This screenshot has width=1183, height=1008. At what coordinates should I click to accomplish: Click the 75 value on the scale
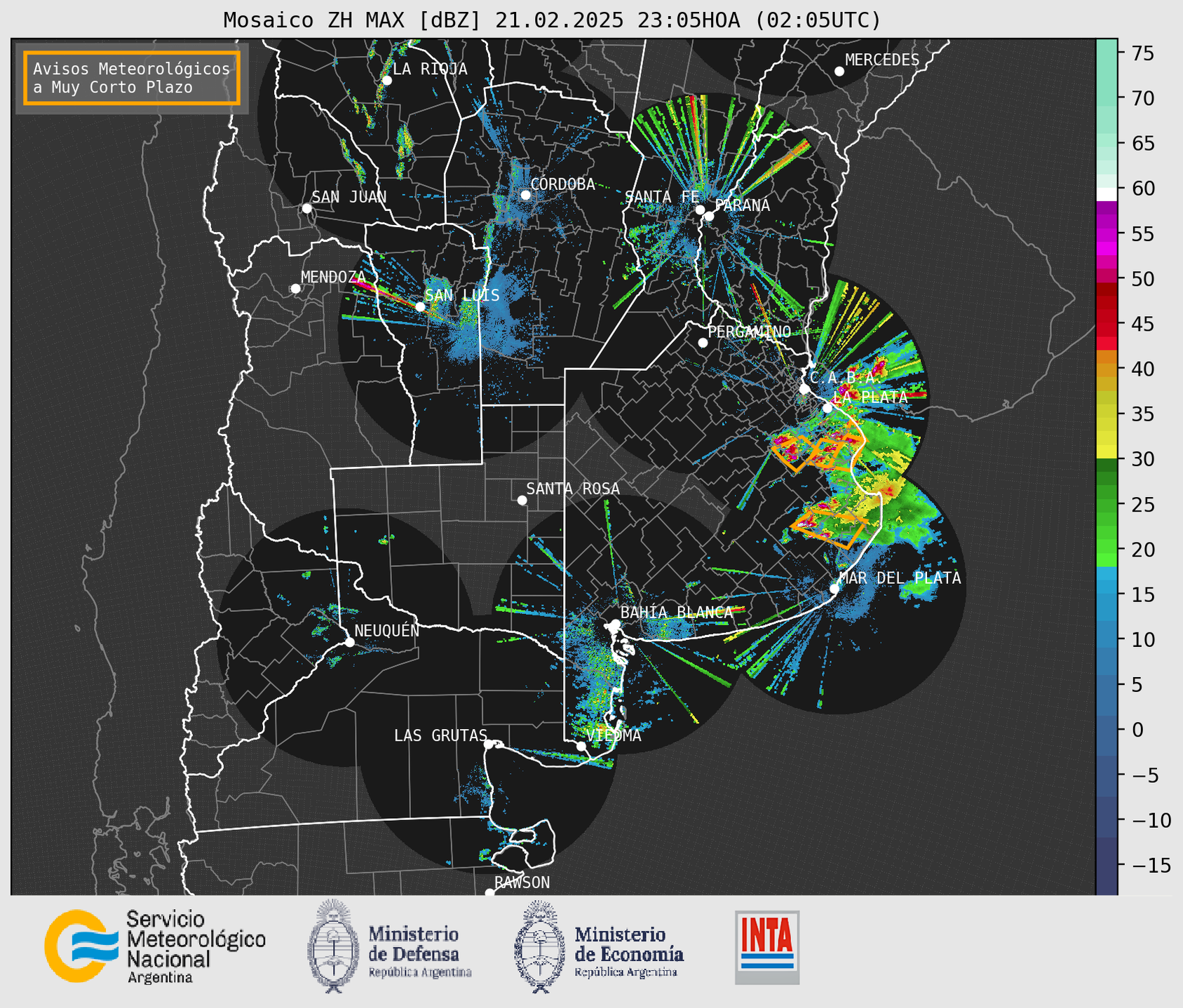[1143, 53]
